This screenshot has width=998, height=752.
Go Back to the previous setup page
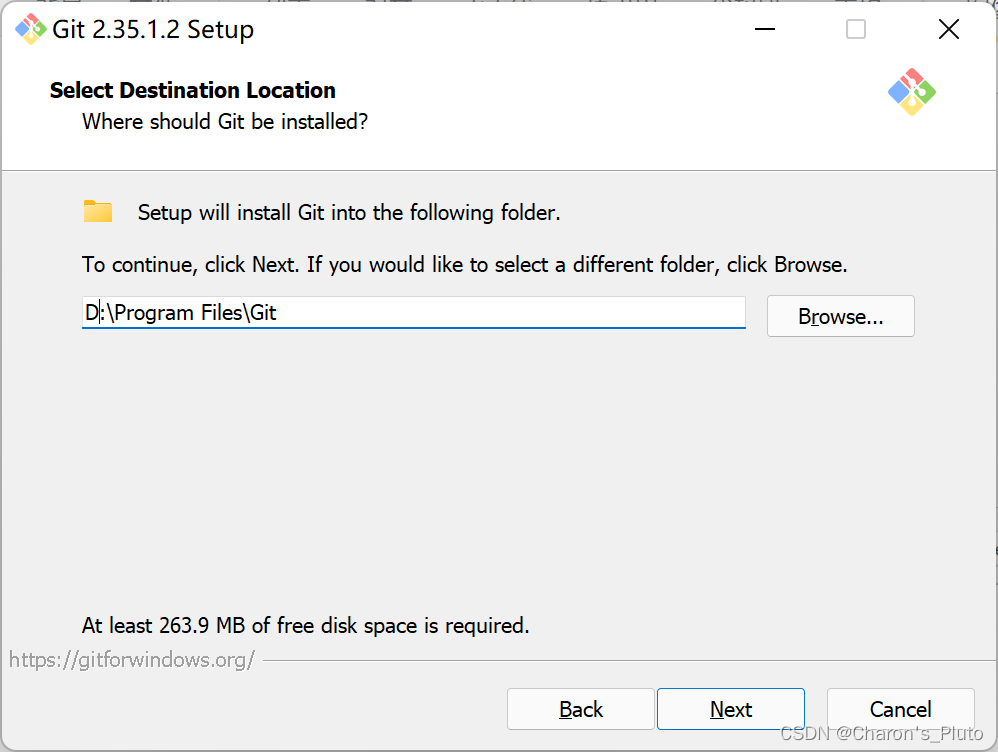pyautogui.click(x=580, y=709)
